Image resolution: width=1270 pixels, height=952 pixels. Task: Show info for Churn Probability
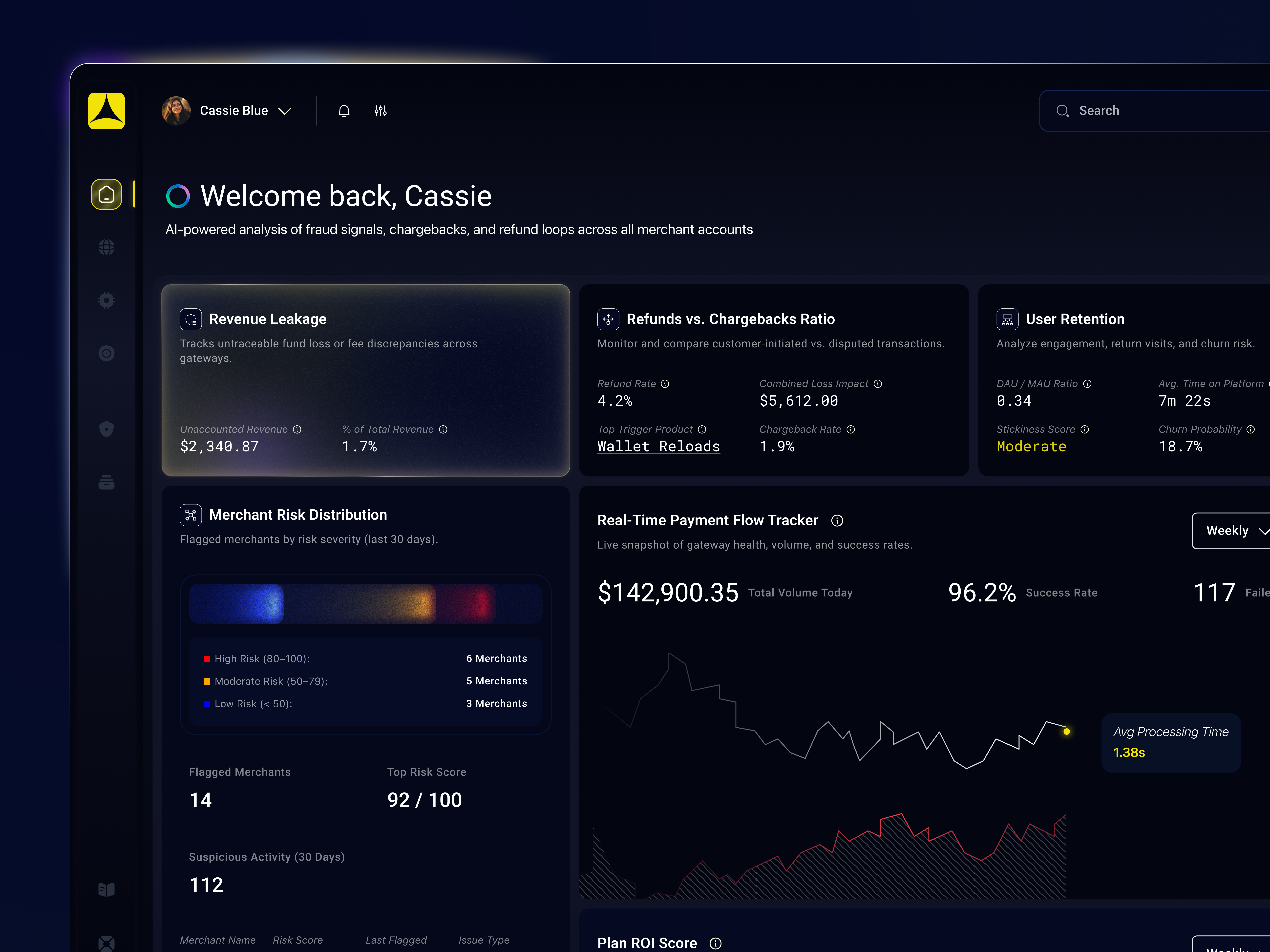click(1250, 429)
